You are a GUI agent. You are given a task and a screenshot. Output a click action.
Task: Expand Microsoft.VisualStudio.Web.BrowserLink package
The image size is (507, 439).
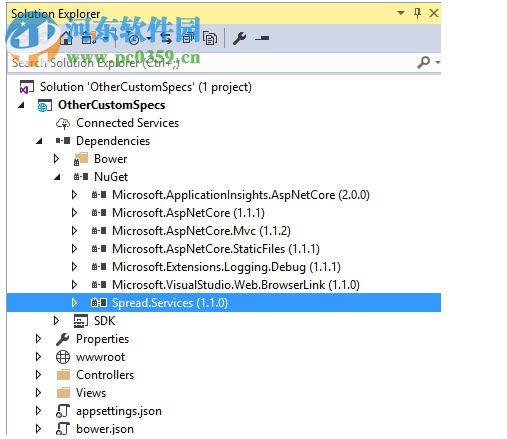tap(74, 285)
